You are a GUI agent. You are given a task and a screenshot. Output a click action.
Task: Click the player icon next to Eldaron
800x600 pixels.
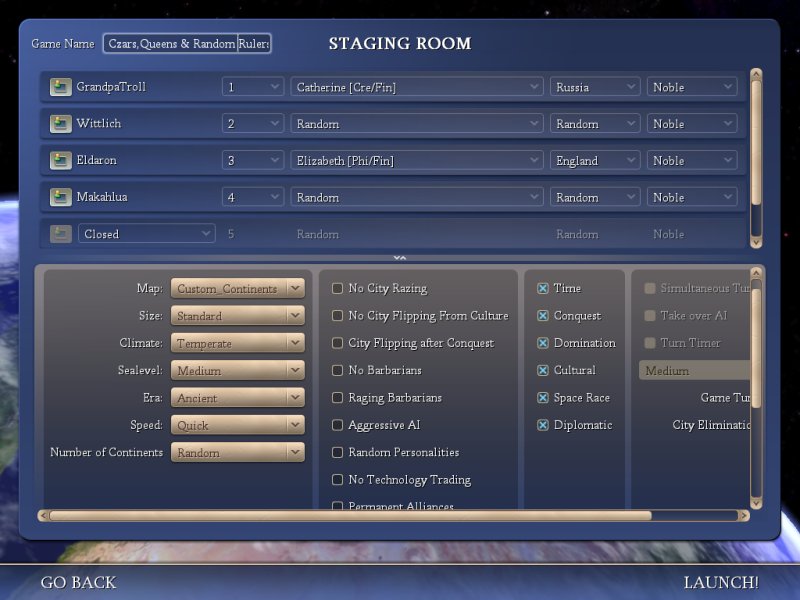pos(60,160)
